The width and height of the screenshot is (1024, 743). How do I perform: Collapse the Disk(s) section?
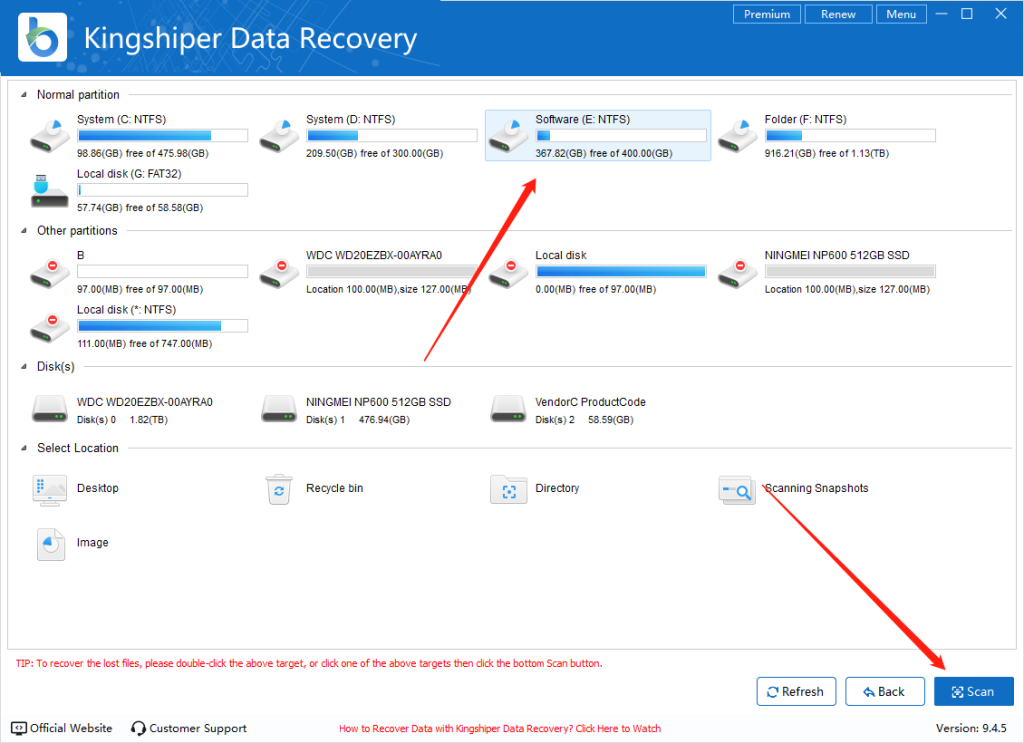(x=24, y=366)
